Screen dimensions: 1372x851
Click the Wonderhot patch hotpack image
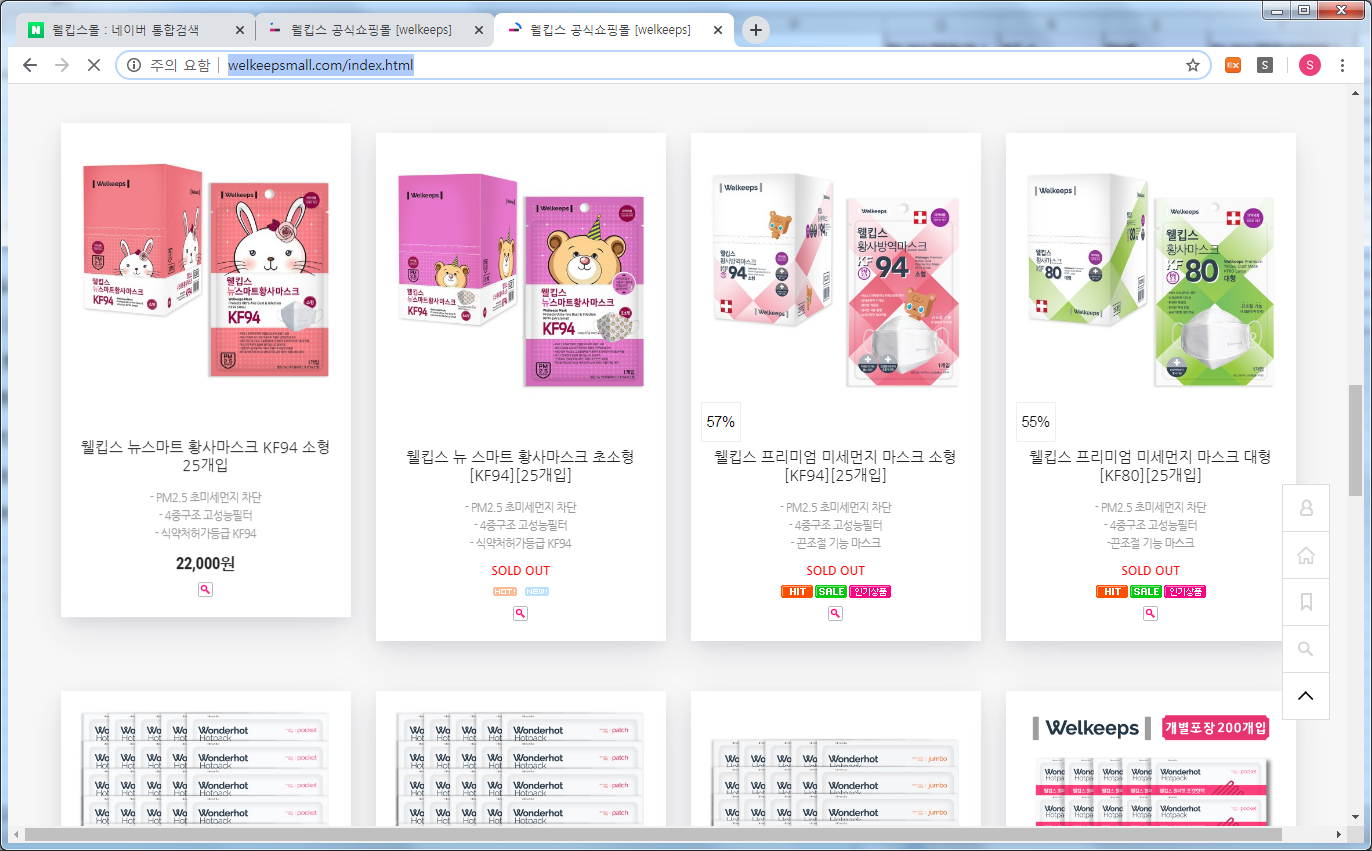click(521, 767)
